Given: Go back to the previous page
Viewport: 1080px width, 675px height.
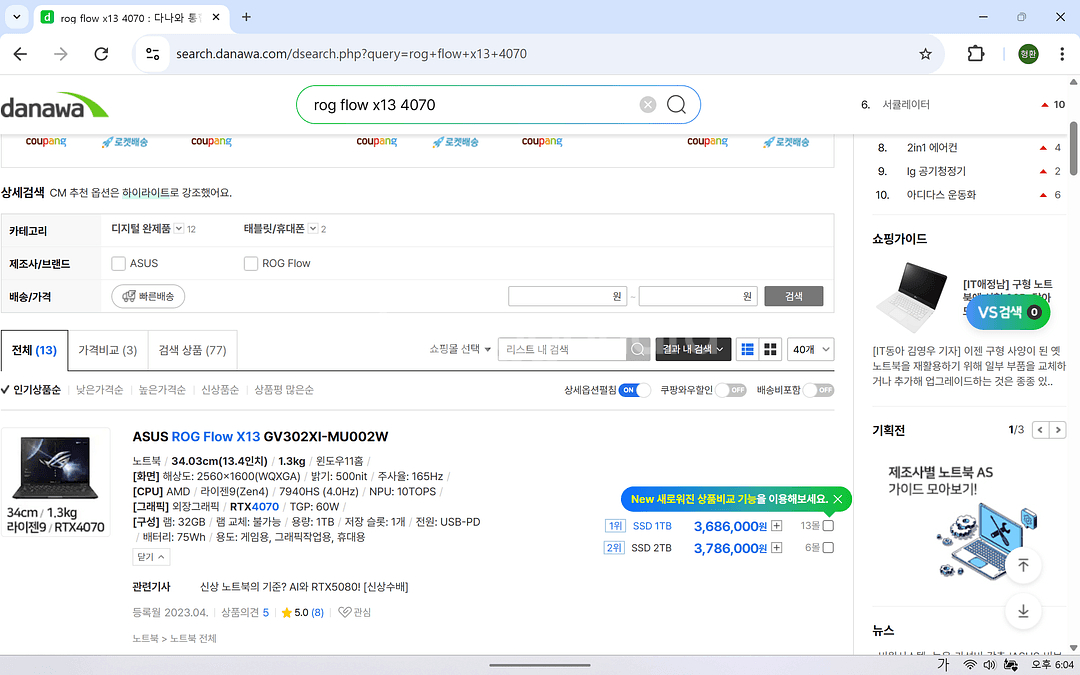Looking at the screenshot, I should click(20, 54).
